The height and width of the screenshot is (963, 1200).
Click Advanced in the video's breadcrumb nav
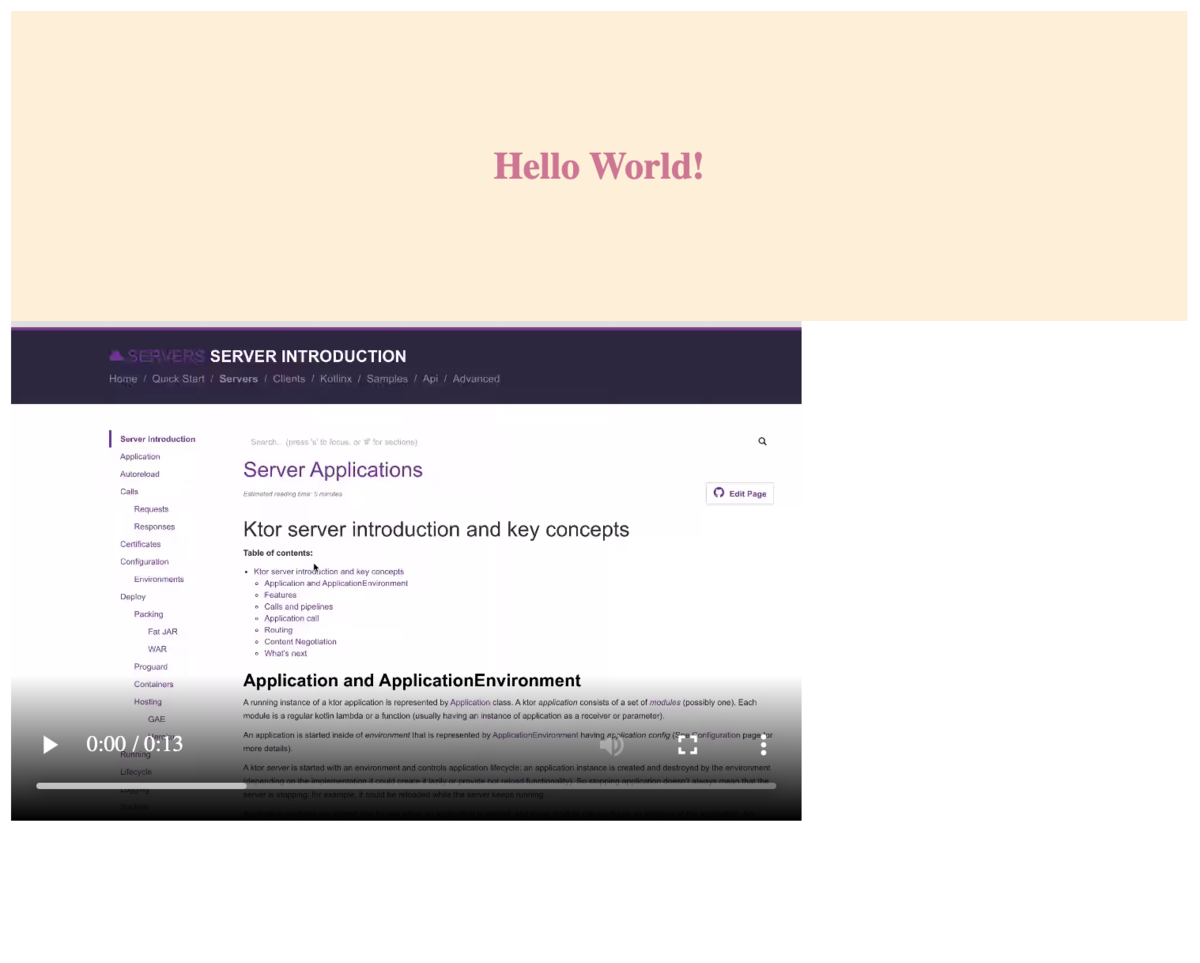476,379
